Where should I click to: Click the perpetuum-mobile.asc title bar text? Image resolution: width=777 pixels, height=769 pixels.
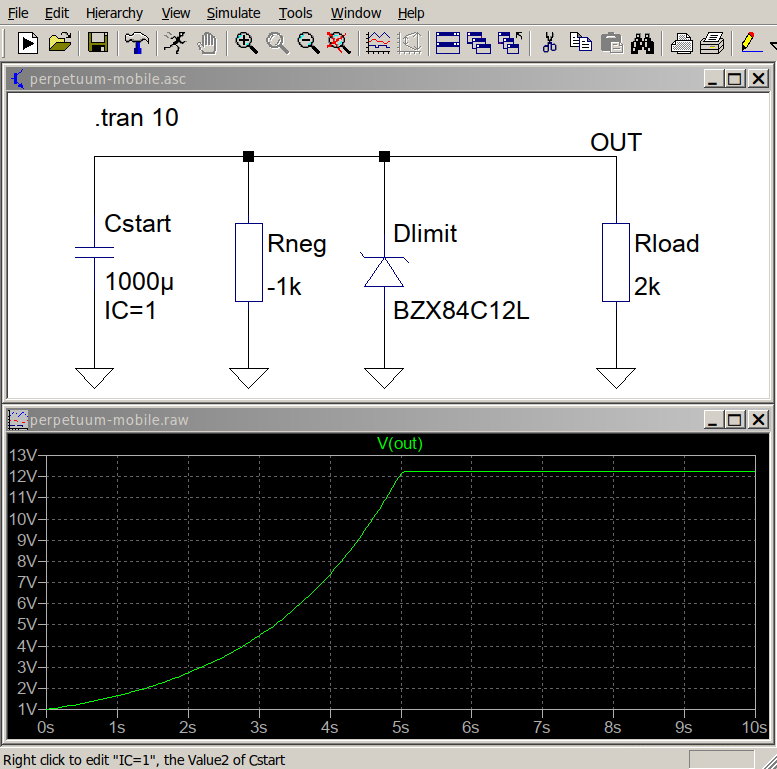pos(108,79)
